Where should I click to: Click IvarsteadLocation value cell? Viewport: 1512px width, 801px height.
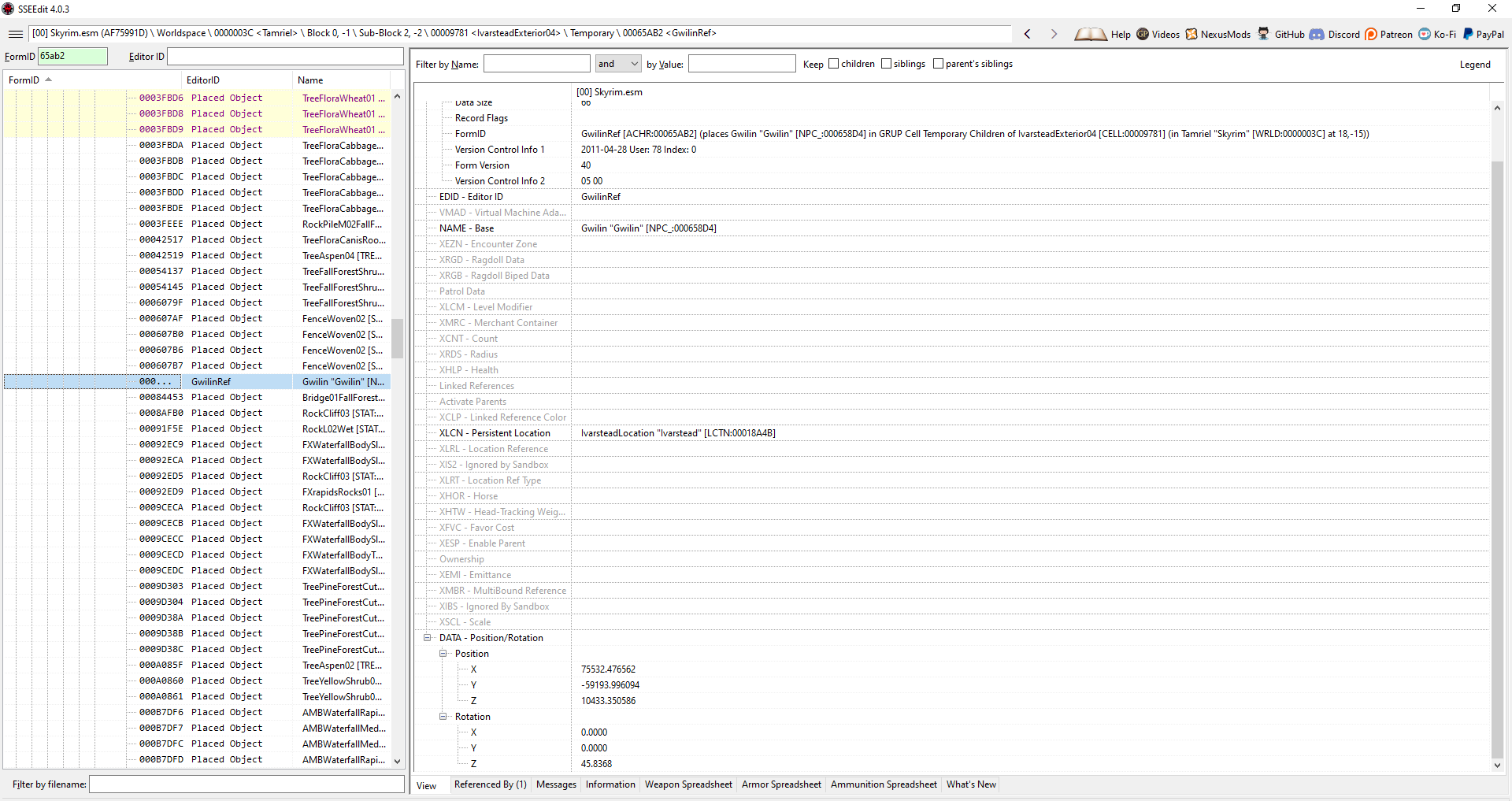(678, 433)
